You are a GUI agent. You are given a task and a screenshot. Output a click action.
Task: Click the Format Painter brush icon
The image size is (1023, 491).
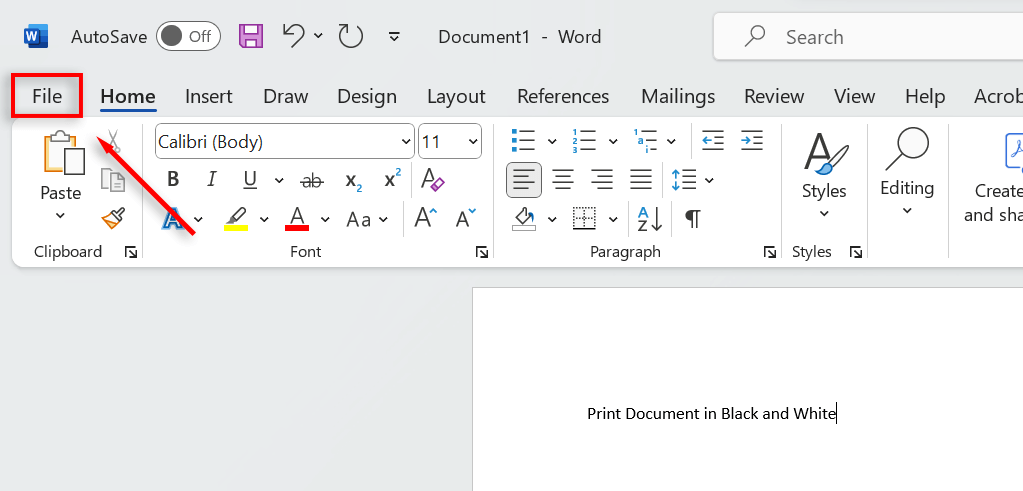click(113, 218)
